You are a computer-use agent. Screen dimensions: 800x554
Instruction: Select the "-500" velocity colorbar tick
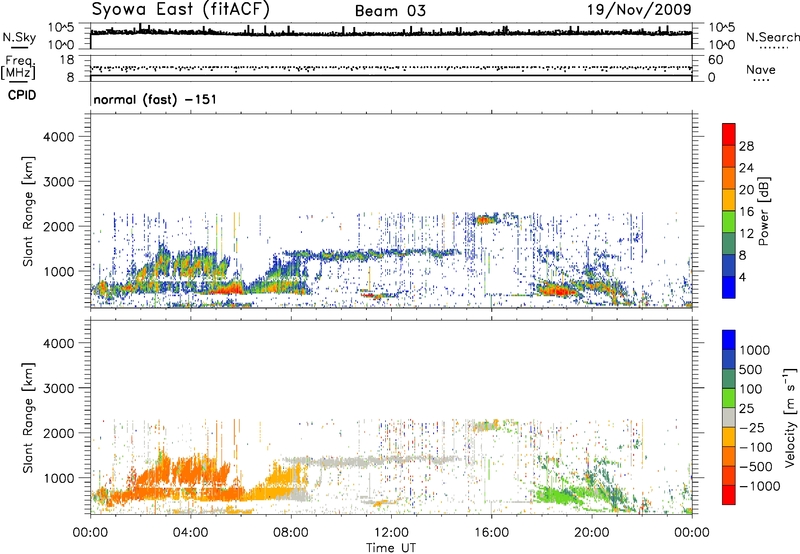tap(756, 467)
